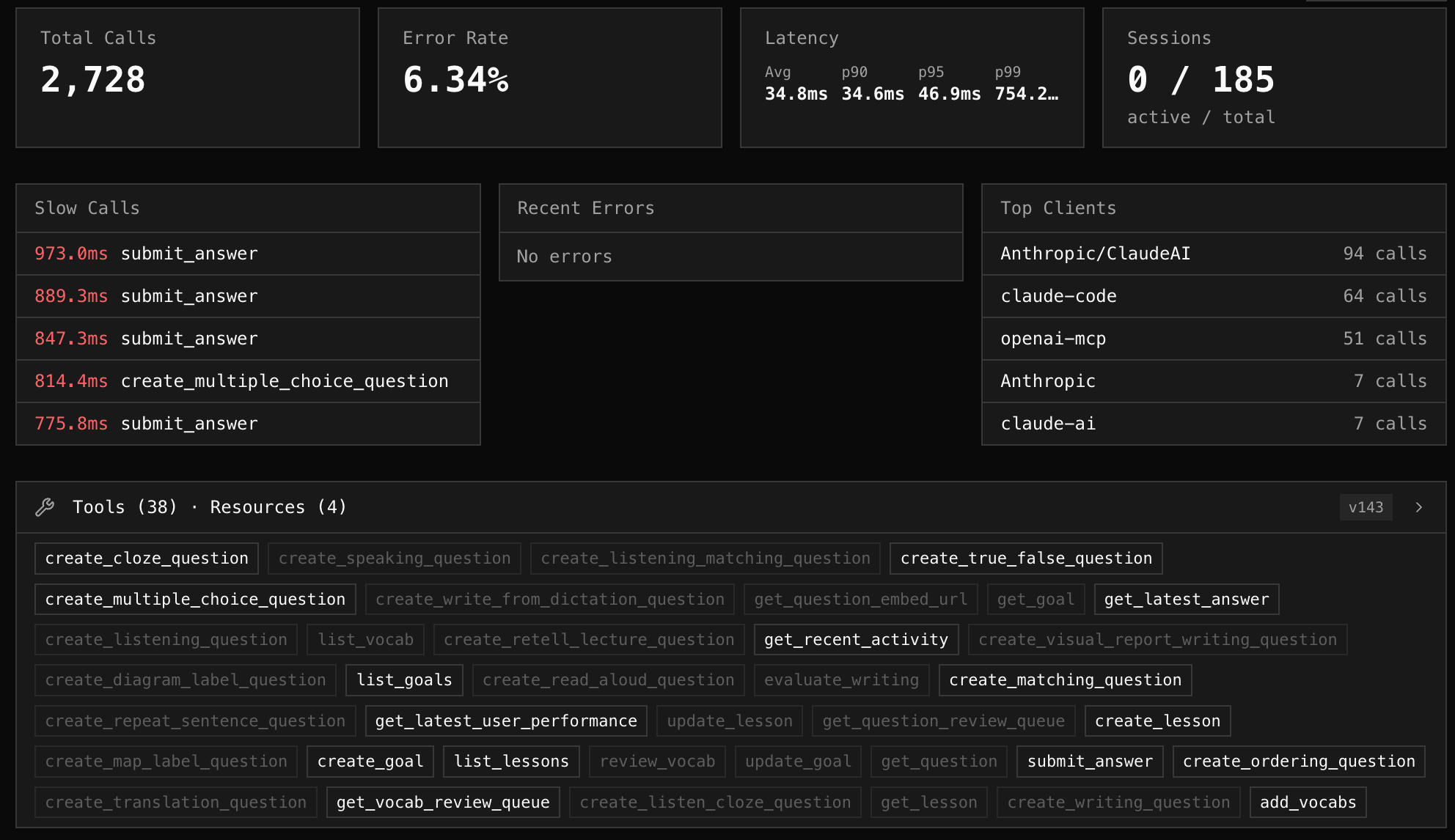
Task: Click the create_ordering_question tool chip
Action: [1299, 762]
